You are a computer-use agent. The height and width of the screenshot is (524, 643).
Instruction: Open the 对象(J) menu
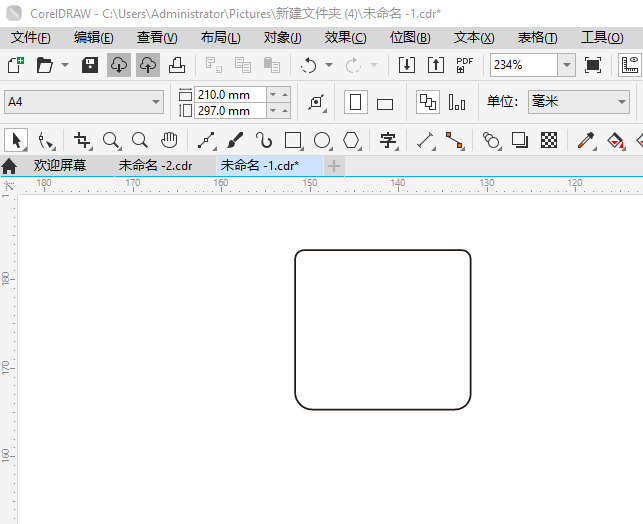[283, 38]
